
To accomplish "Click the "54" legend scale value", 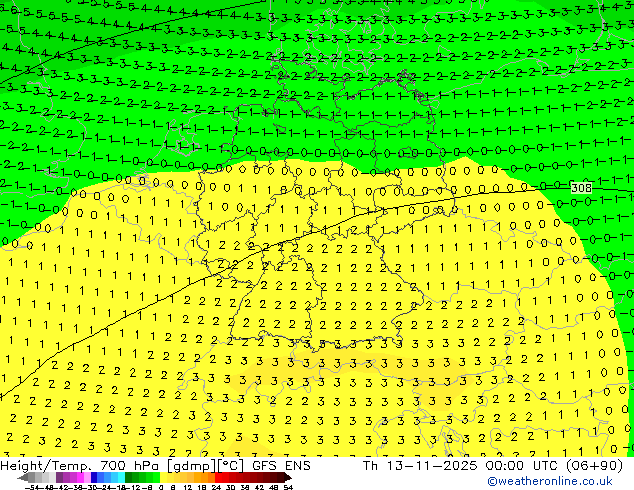I will [287, 488].
